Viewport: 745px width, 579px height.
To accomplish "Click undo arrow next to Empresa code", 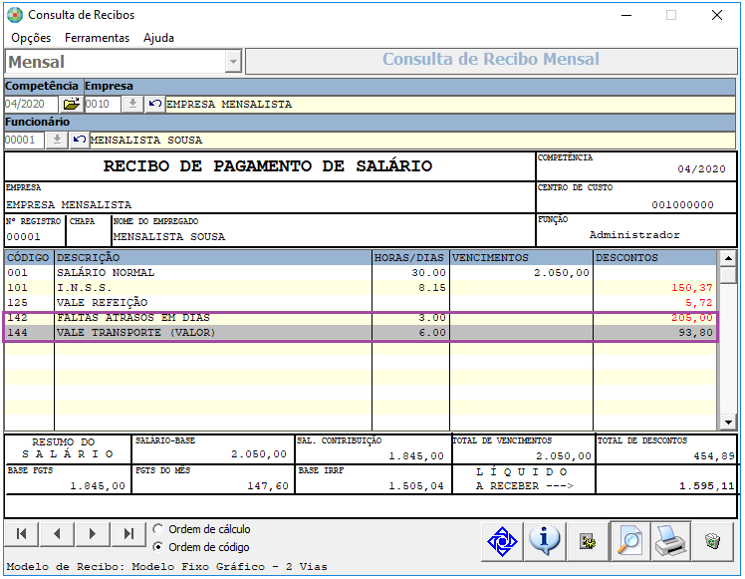I will tap(154, 104).
